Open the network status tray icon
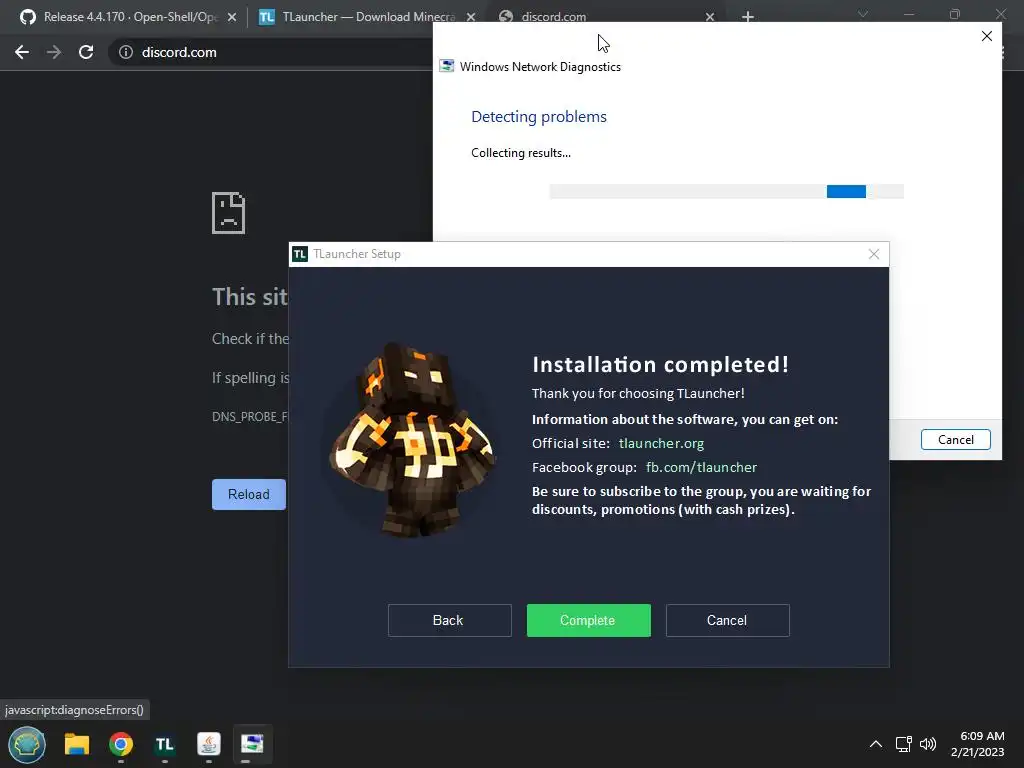The height and width of the screenshot is (768, 1024). [x=903, y=744]
